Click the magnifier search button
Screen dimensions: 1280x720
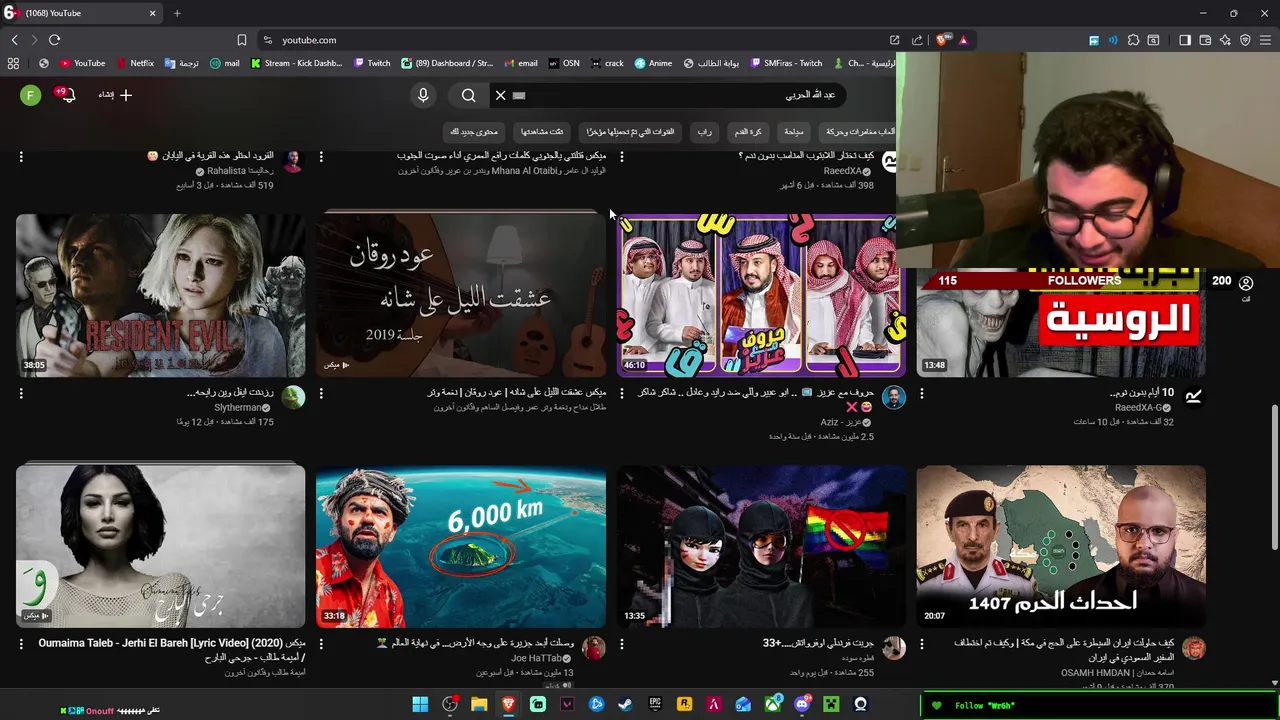pos(469,95)
